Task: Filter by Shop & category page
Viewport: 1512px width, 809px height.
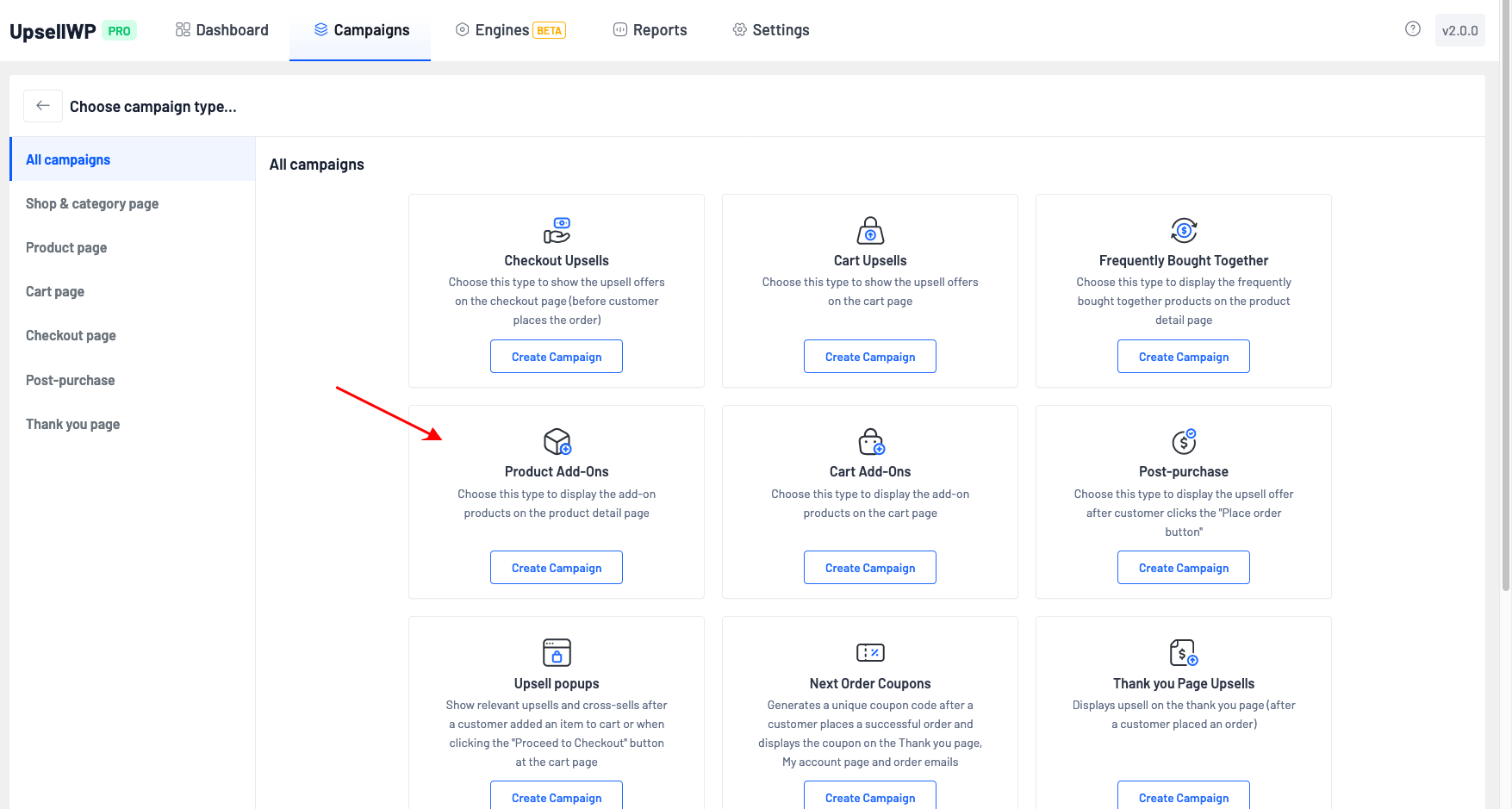Action: coord(92,203)
